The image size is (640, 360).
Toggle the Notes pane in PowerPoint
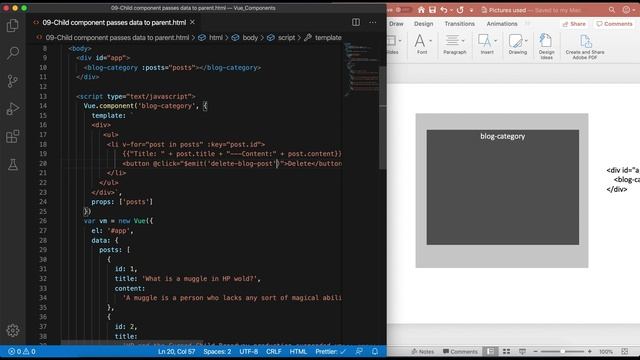click(x=422, y=351)
